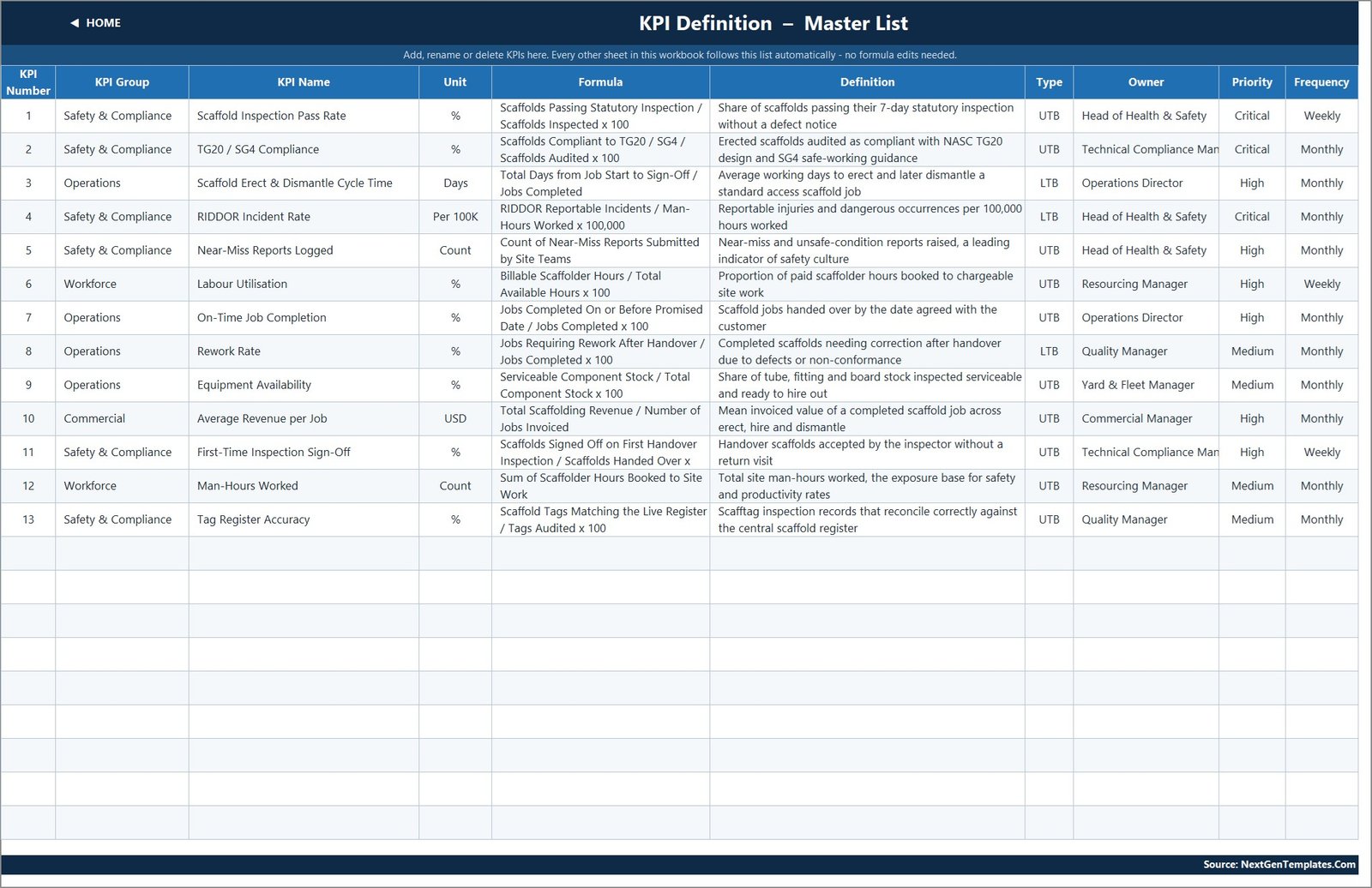Image resolution: width=1372 pixels, height=888 pixels.
Task: Select the first empty KPI Name cell below row 13
Action: (304, 554)
